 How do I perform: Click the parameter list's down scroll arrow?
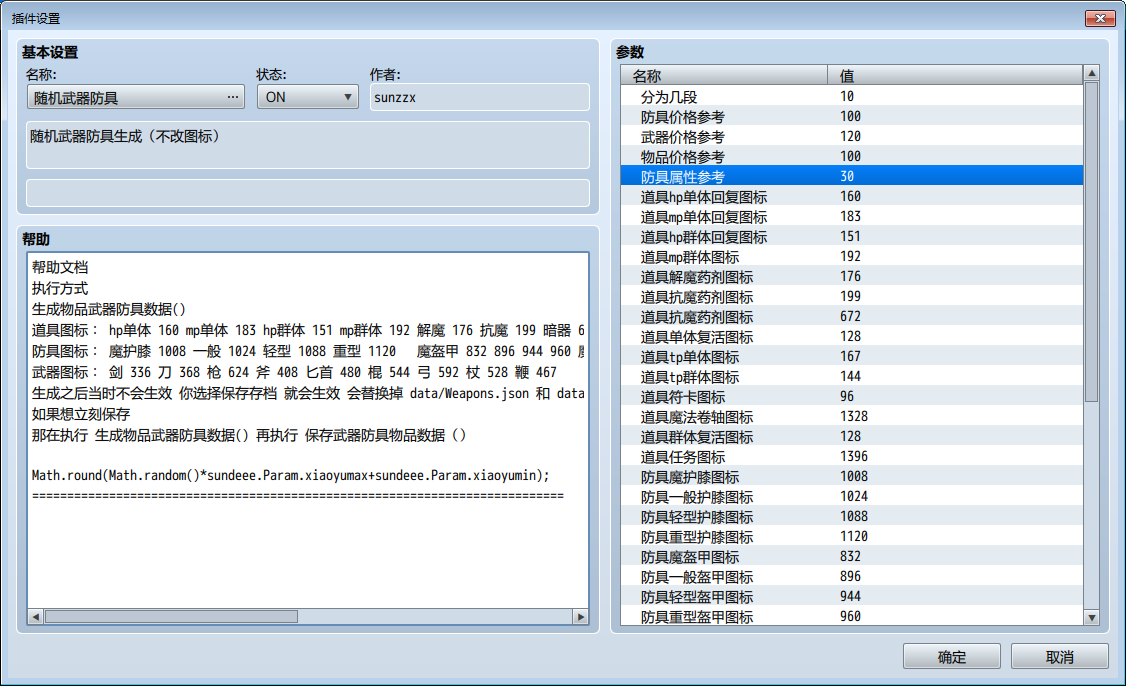tap(1092, 617)
